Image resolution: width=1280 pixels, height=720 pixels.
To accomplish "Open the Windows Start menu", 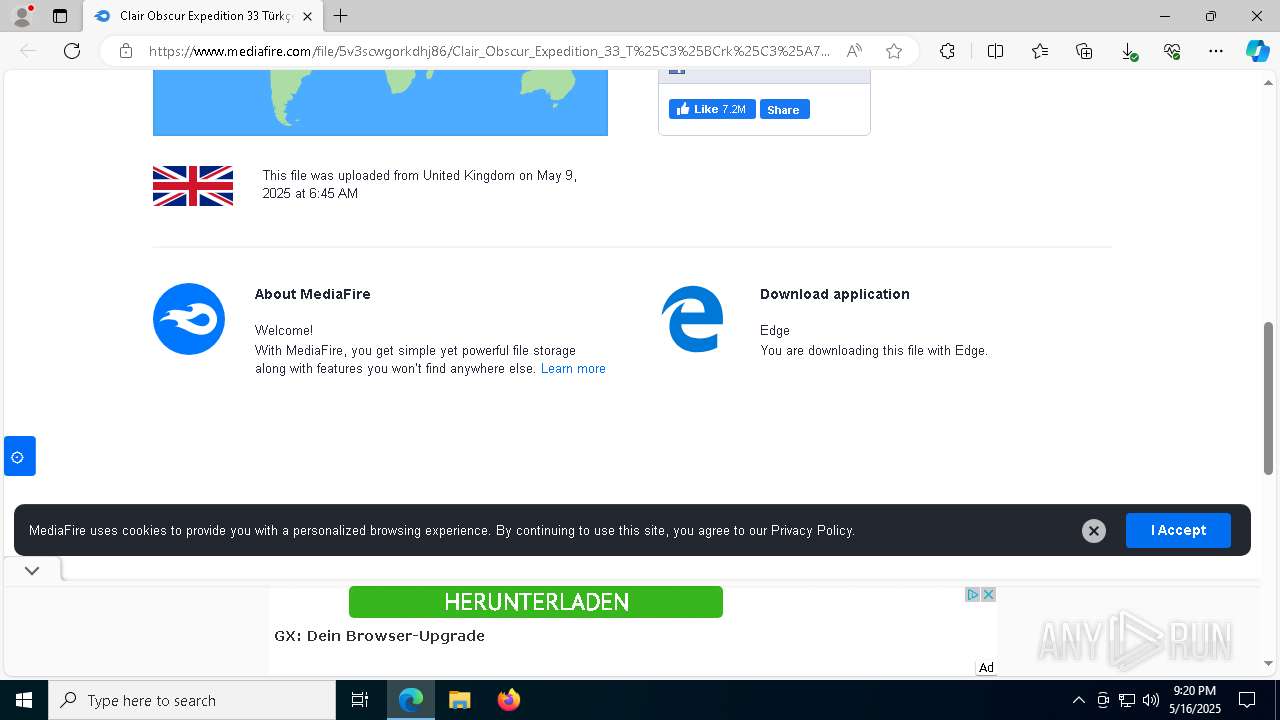I will [x=24, y=700].
